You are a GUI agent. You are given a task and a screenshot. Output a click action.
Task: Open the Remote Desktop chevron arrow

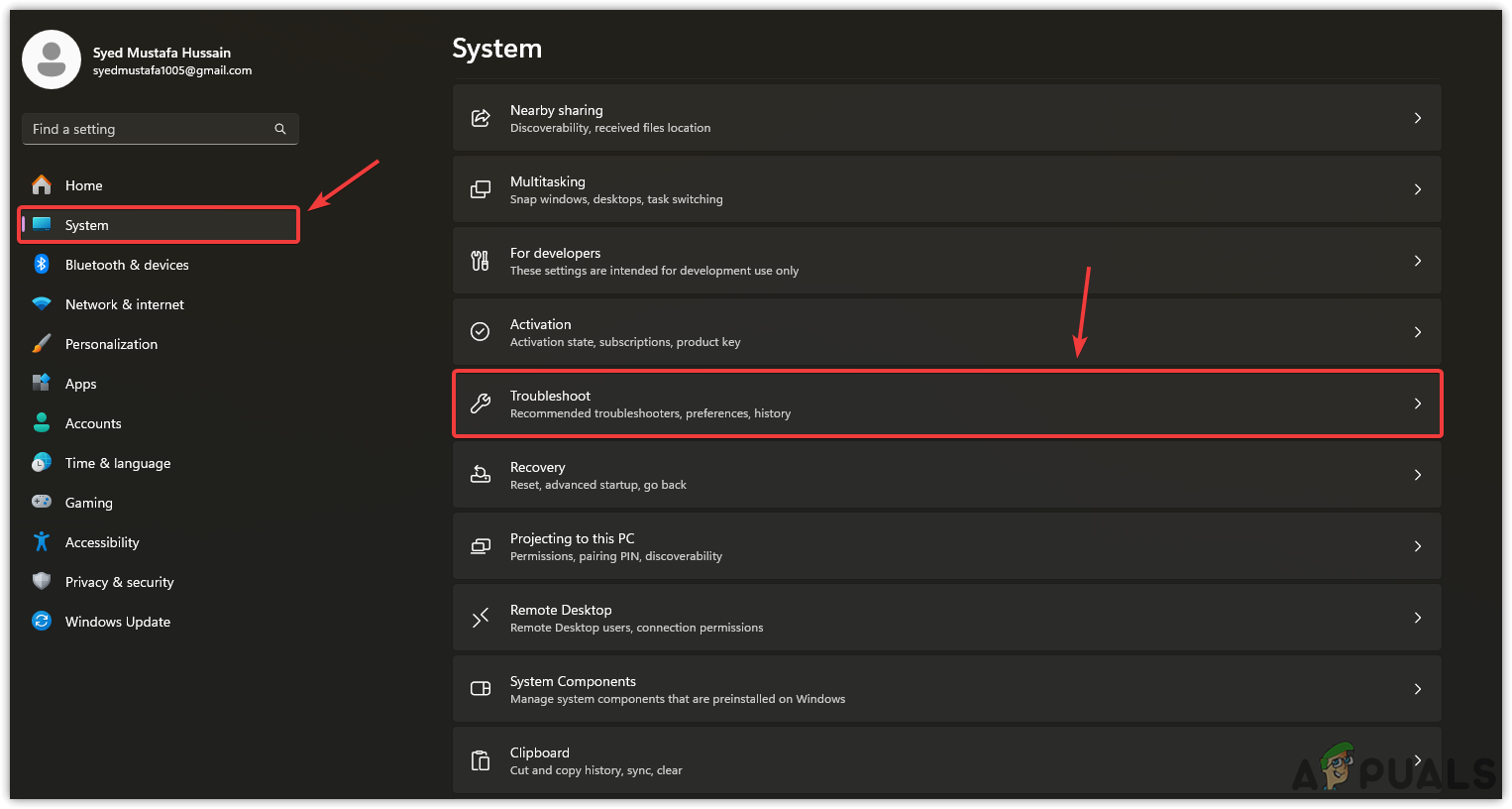1418,618
